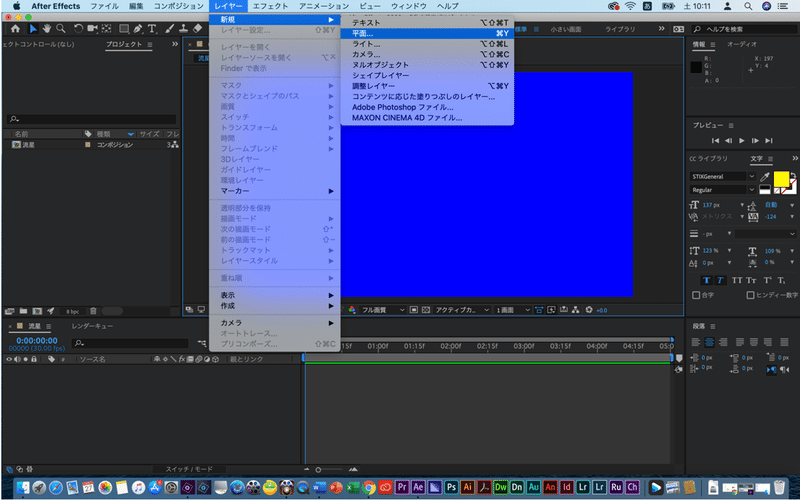Expand the workspace overflow chevron at top
The width and height of the screenshot is (800, 500).
pyautogui.click(x=662, y=29)
